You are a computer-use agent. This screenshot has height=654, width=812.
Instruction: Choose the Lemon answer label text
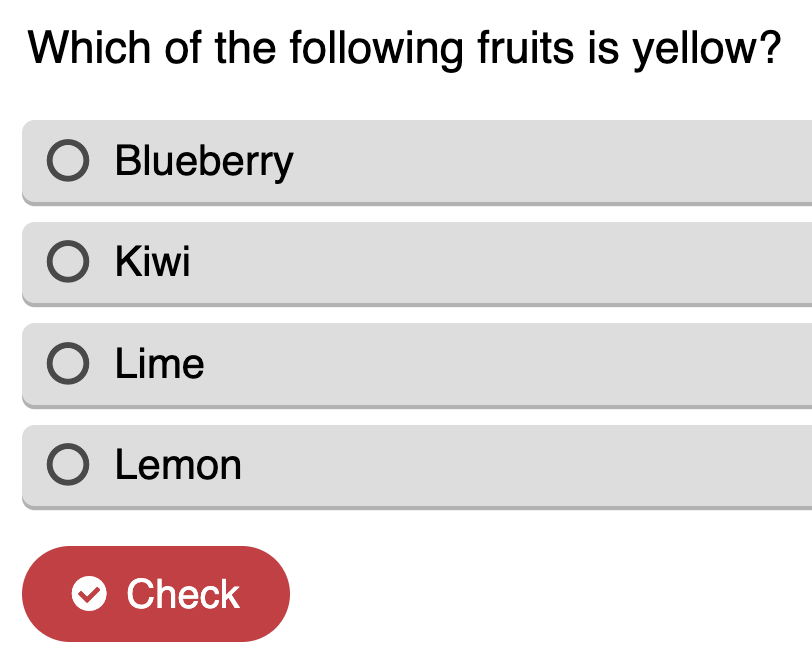[178, 464]
